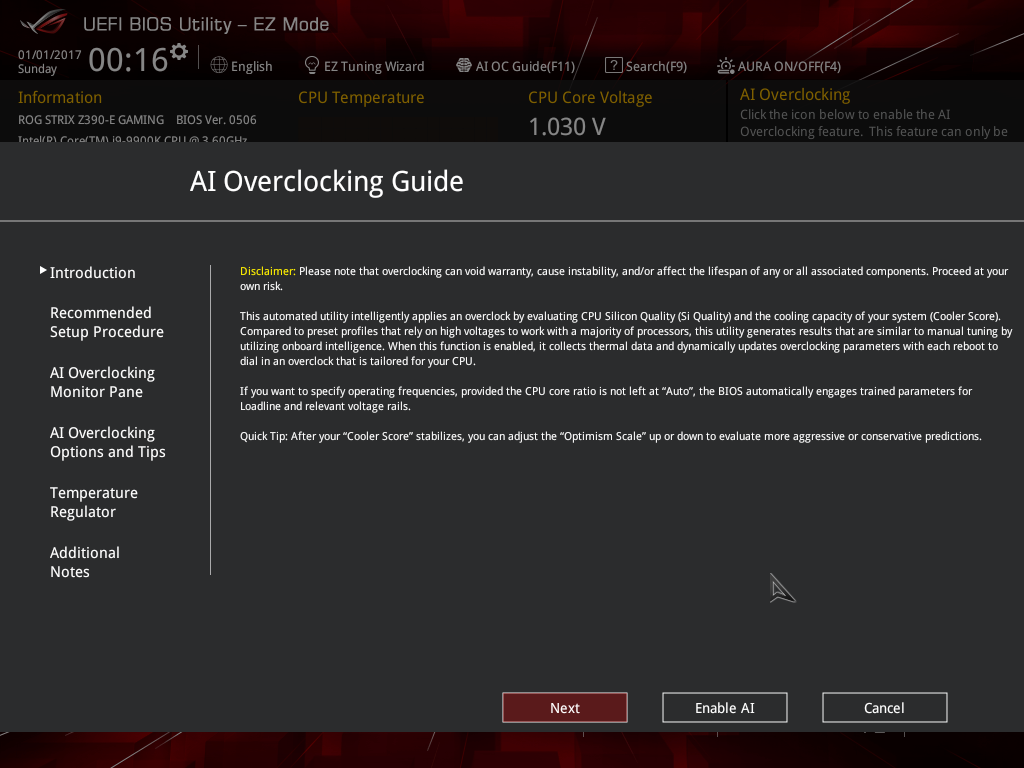Open clock settings gear icon
The width and height of the screenshot is (1024, 768).
coord(179,51)
